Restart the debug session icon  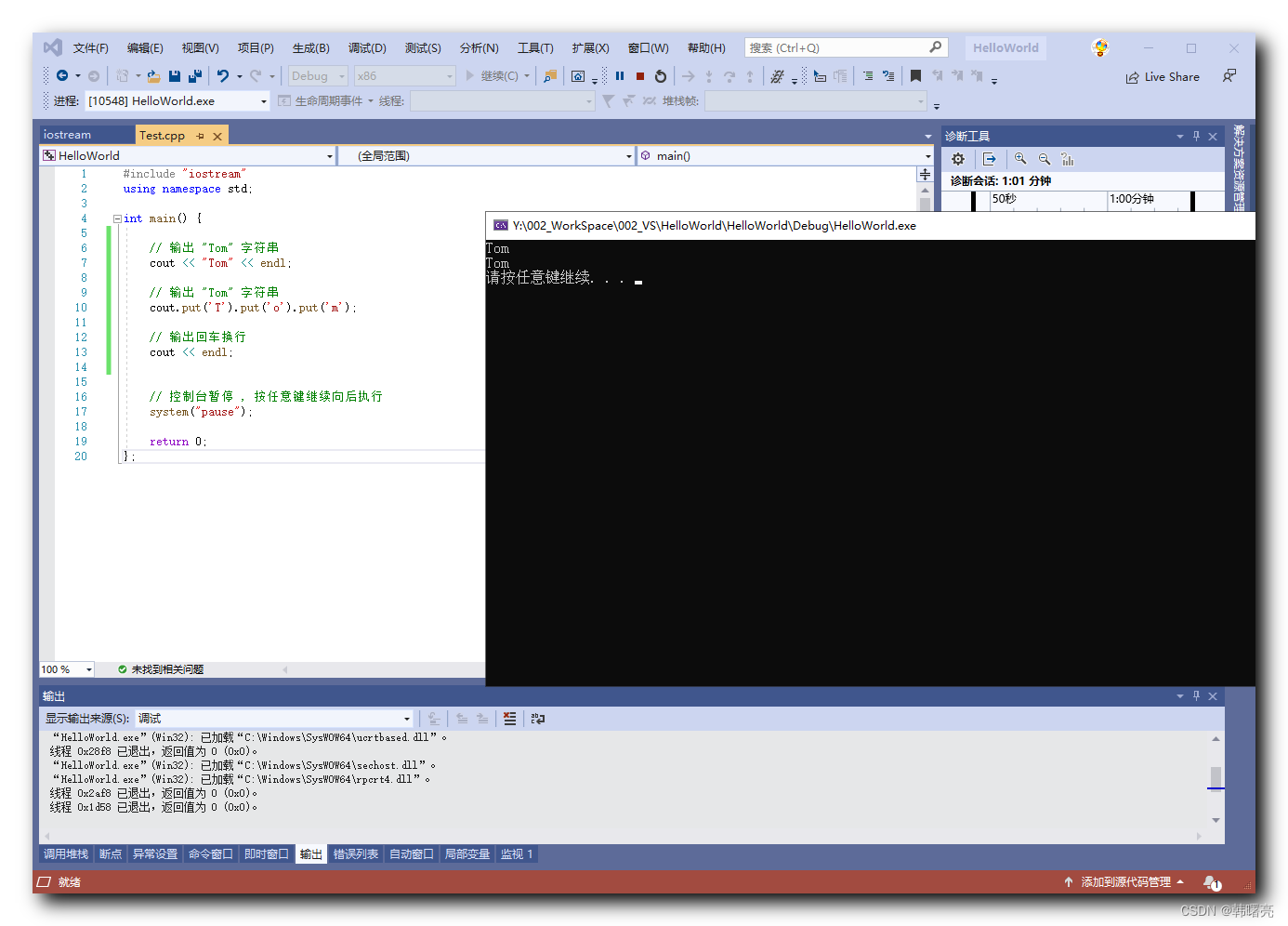661,76
